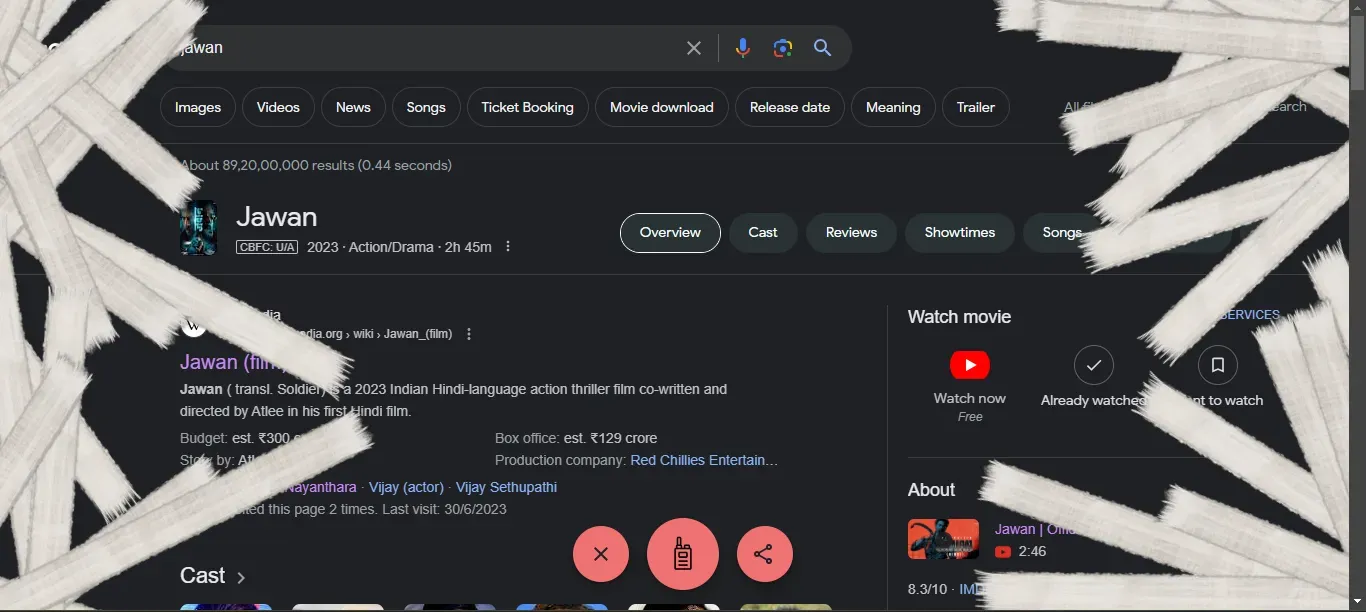This screenshot has width=1366, height=612.
Task: Click the YouTube Watch now icon
Action: pos(970,365)
